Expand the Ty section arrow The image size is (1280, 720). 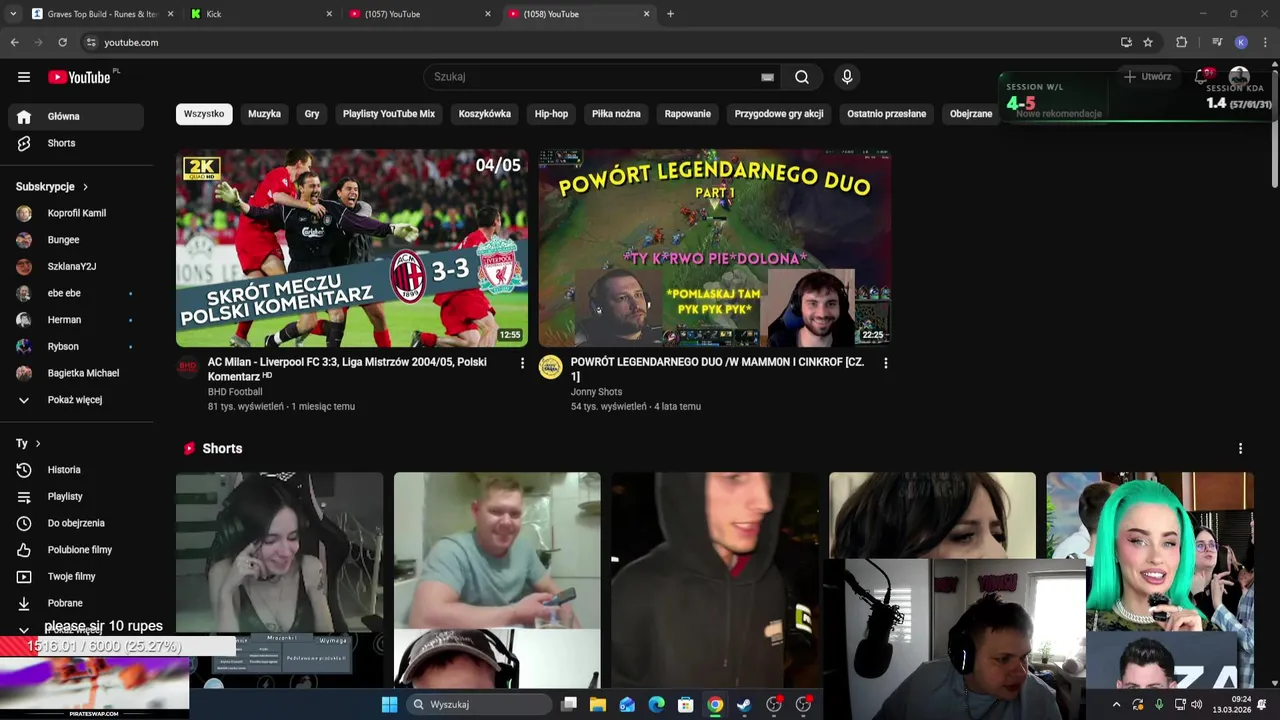click(x=38, y=443)
